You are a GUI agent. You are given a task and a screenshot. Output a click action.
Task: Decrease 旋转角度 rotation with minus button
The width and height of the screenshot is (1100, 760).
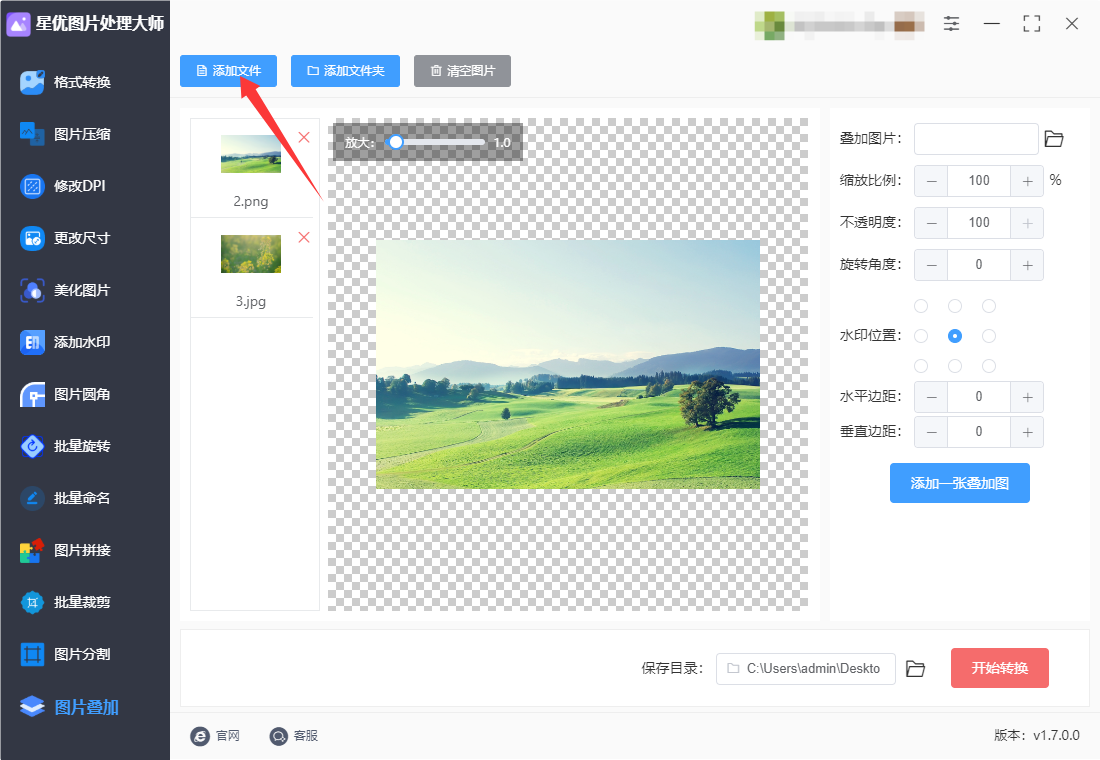(932, 265)
